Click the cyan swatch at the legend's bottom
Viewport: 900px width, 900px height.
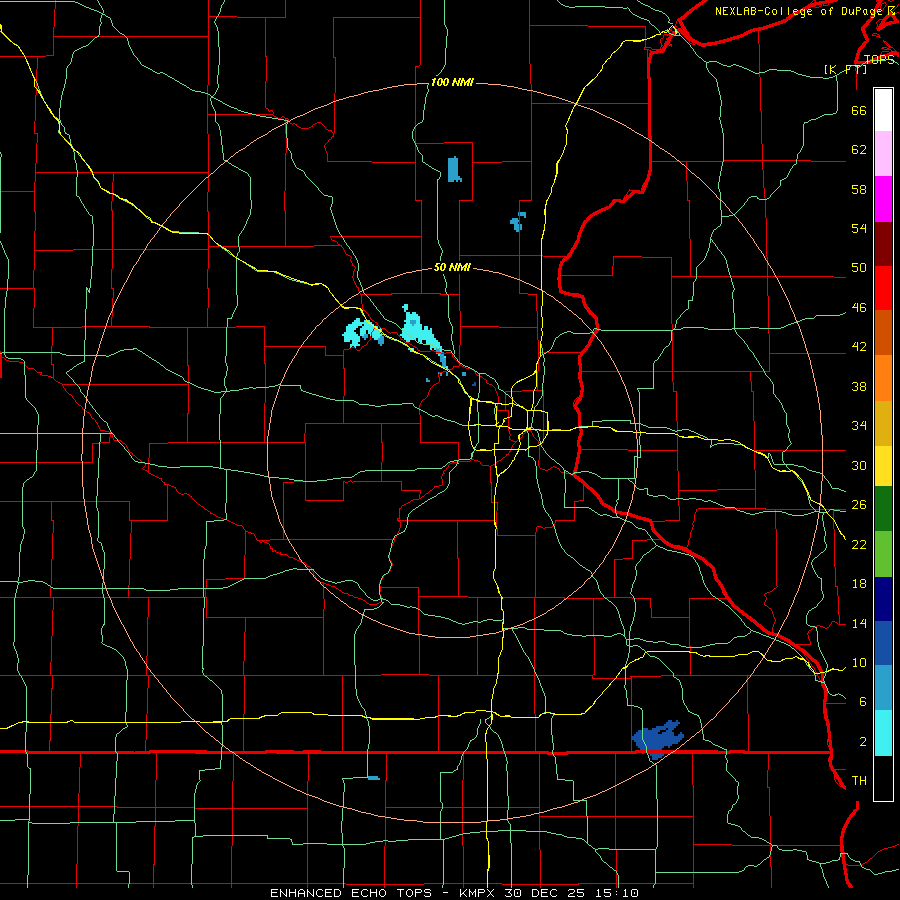(x=883, y=733)
